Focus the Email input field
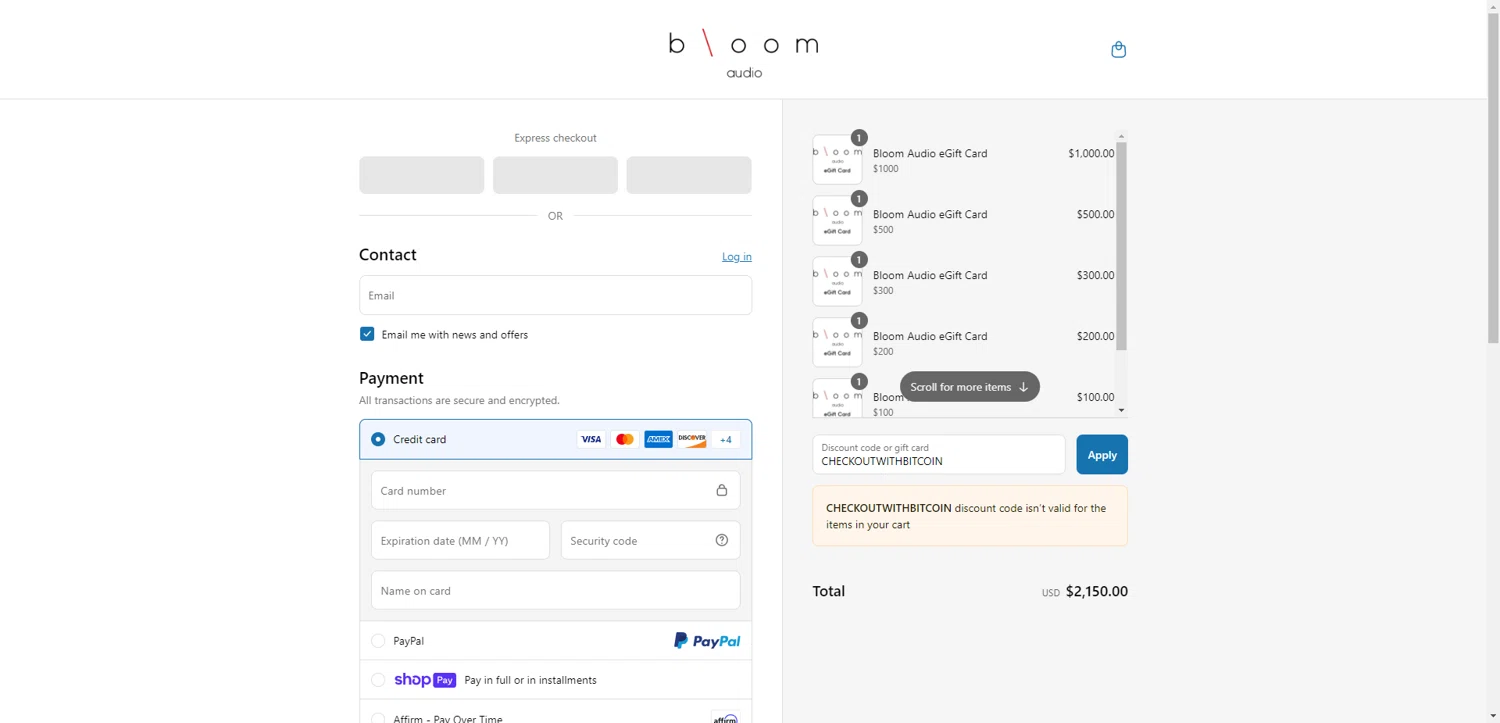The image size is (1500, 723). point(555,295)
